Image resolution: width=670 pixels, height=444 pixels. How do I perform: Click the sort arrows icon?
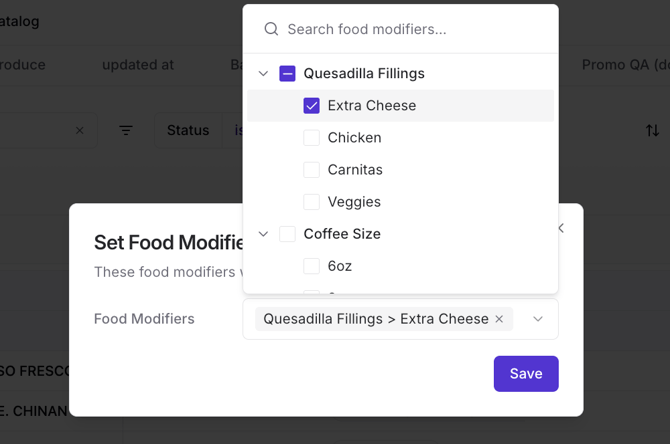pos(652,130)
